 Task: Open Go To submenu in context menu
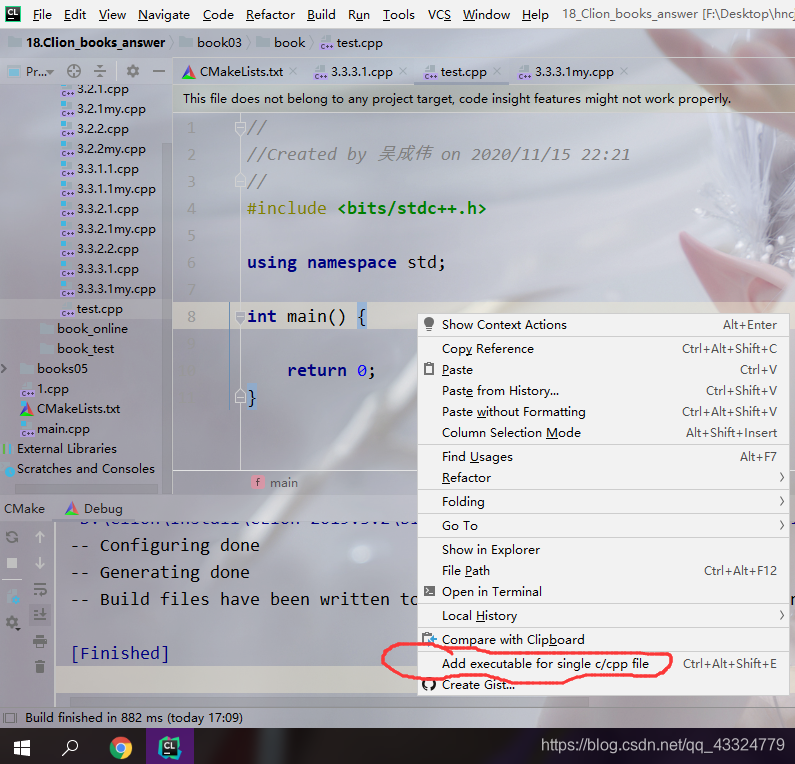[x=603, y=526]
